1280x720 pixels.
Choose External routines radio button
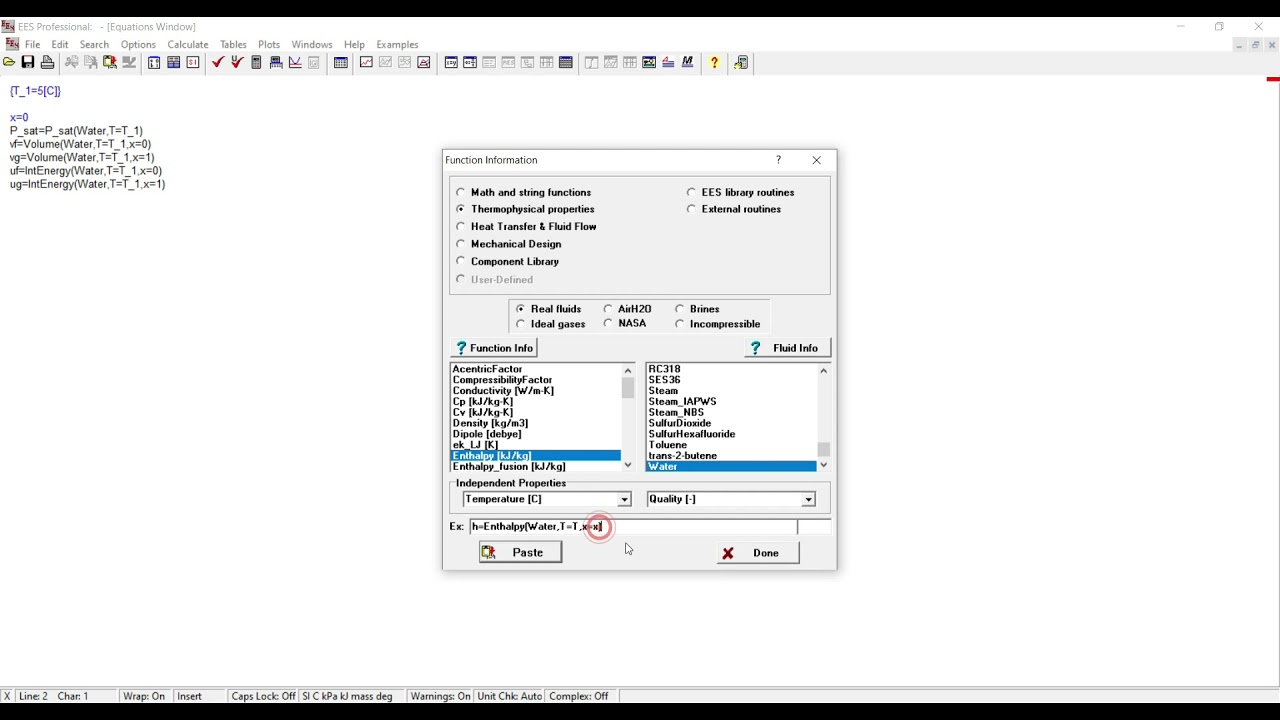pos(691,209)
